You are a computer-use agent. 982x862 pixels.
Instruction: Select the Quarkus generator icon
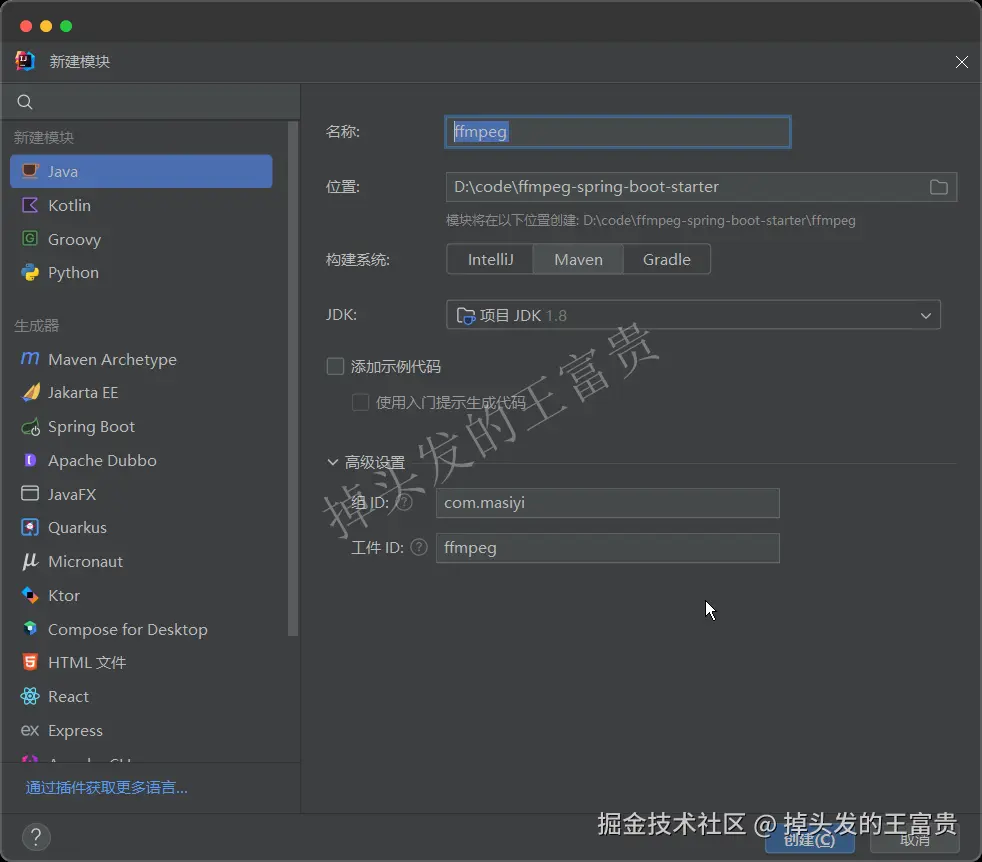coord(29,527)
